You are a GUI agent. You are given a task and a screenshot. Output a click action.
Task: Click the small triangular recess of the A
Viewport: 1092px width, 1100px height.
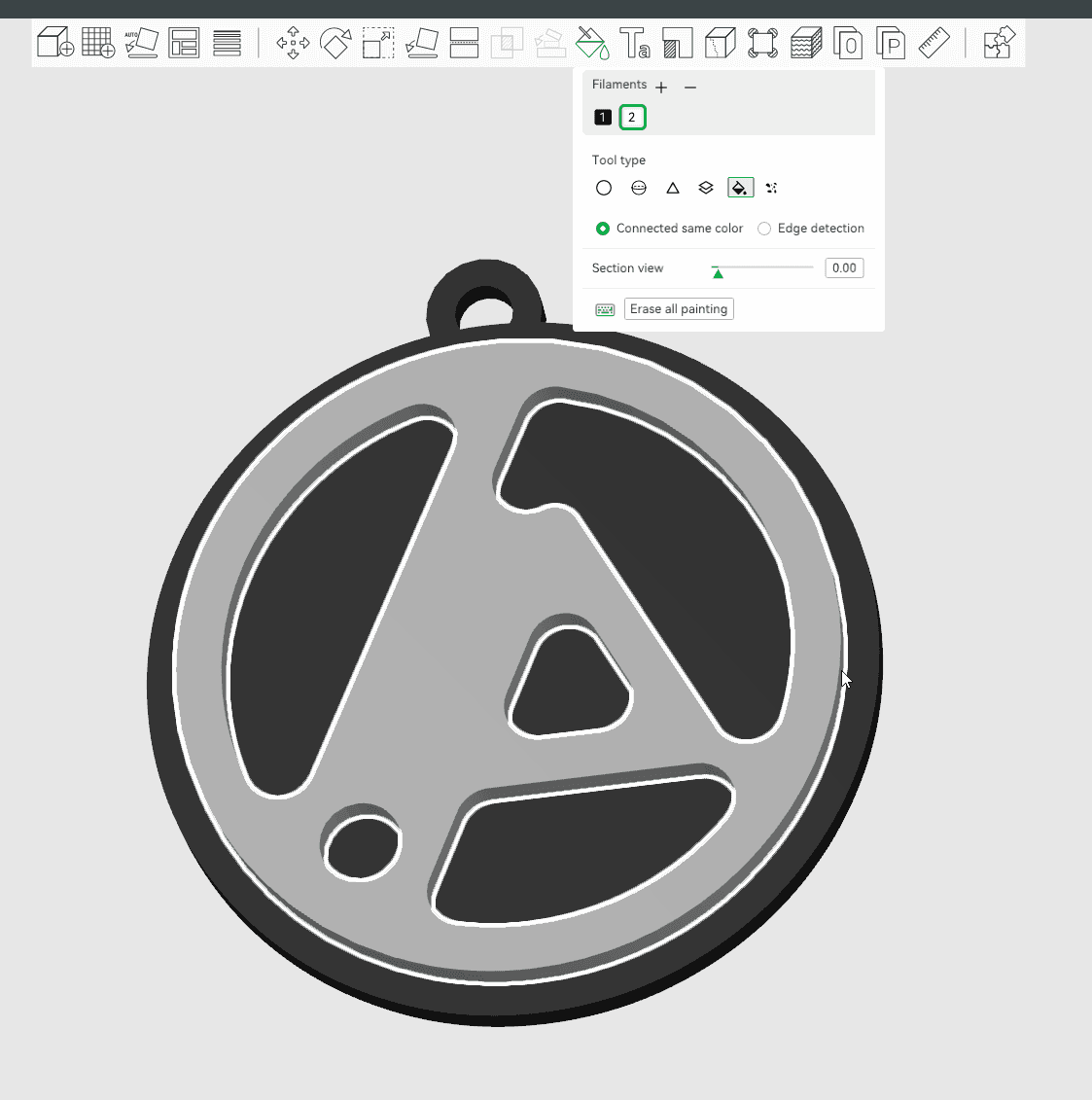click(572, 684)
